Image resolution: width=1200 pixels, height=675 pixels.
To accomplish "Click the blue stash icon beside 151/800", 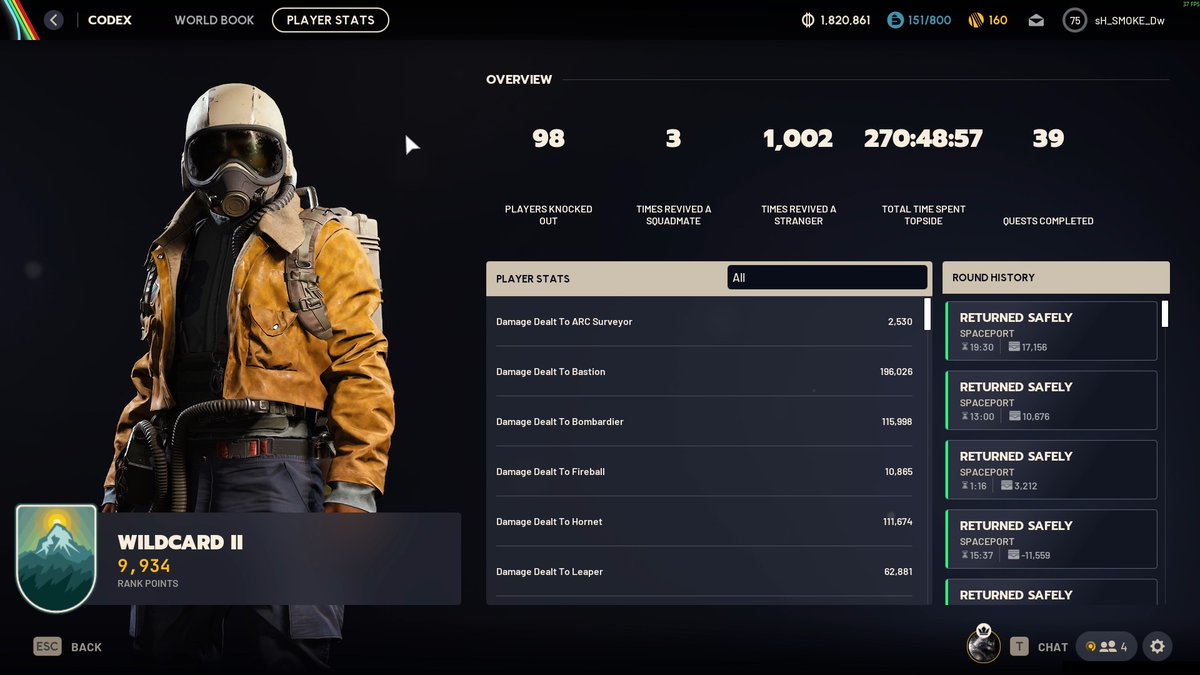I will (895, 20).
